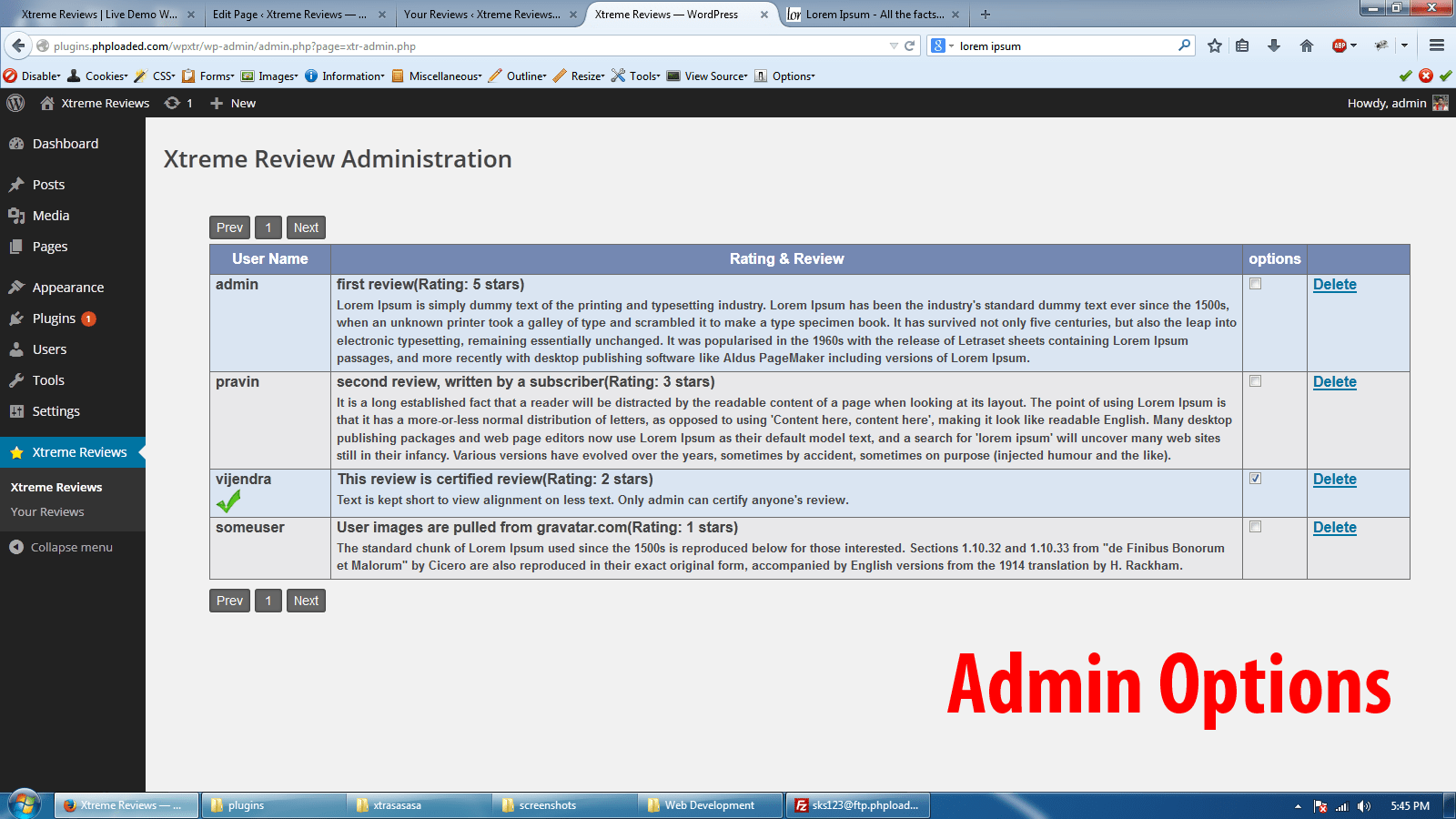This screenshot has height=819, width=1456.
Task: Reload the current page
Action: [909, 45]
